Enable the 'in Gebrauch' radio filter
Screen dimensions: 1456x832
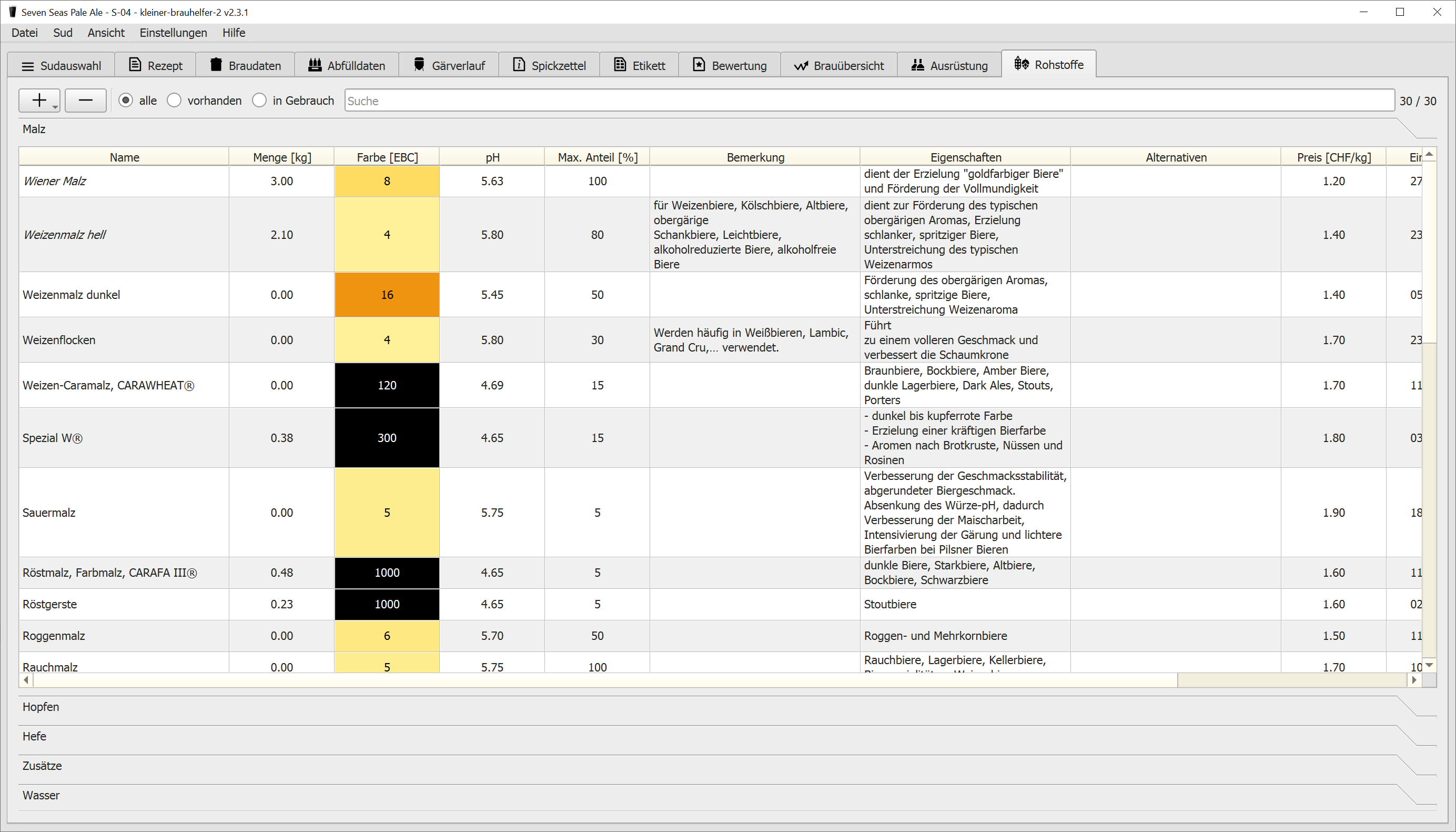(x=259, y=101)
